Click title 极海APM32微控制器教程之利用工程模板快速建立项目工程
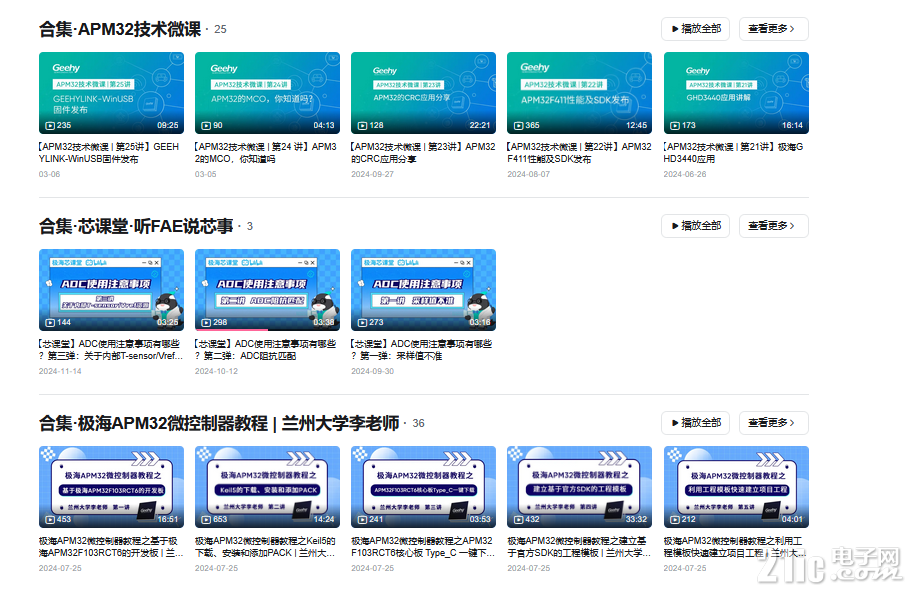 [x=734, y=547]
